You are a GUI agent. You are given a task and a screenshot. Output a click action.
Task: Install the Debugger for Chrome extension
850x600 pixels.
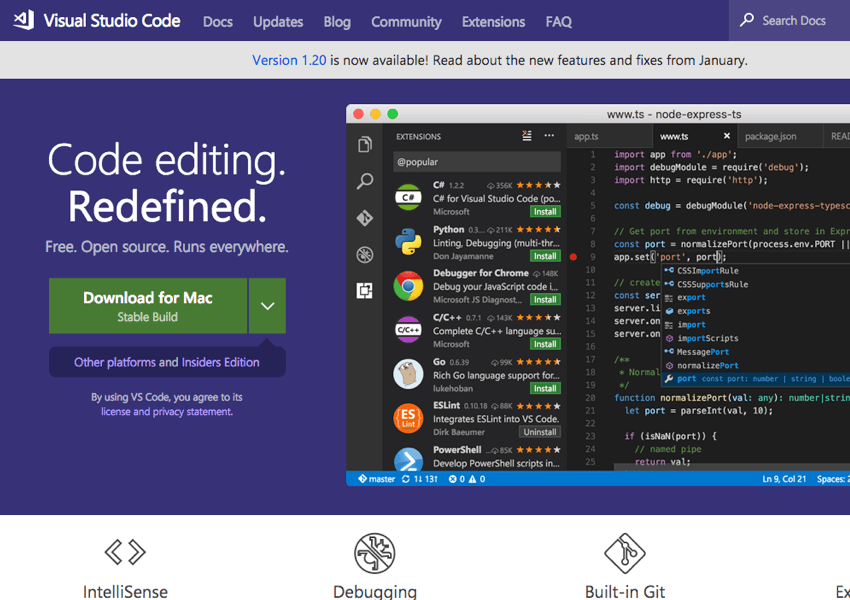(545, 300)
